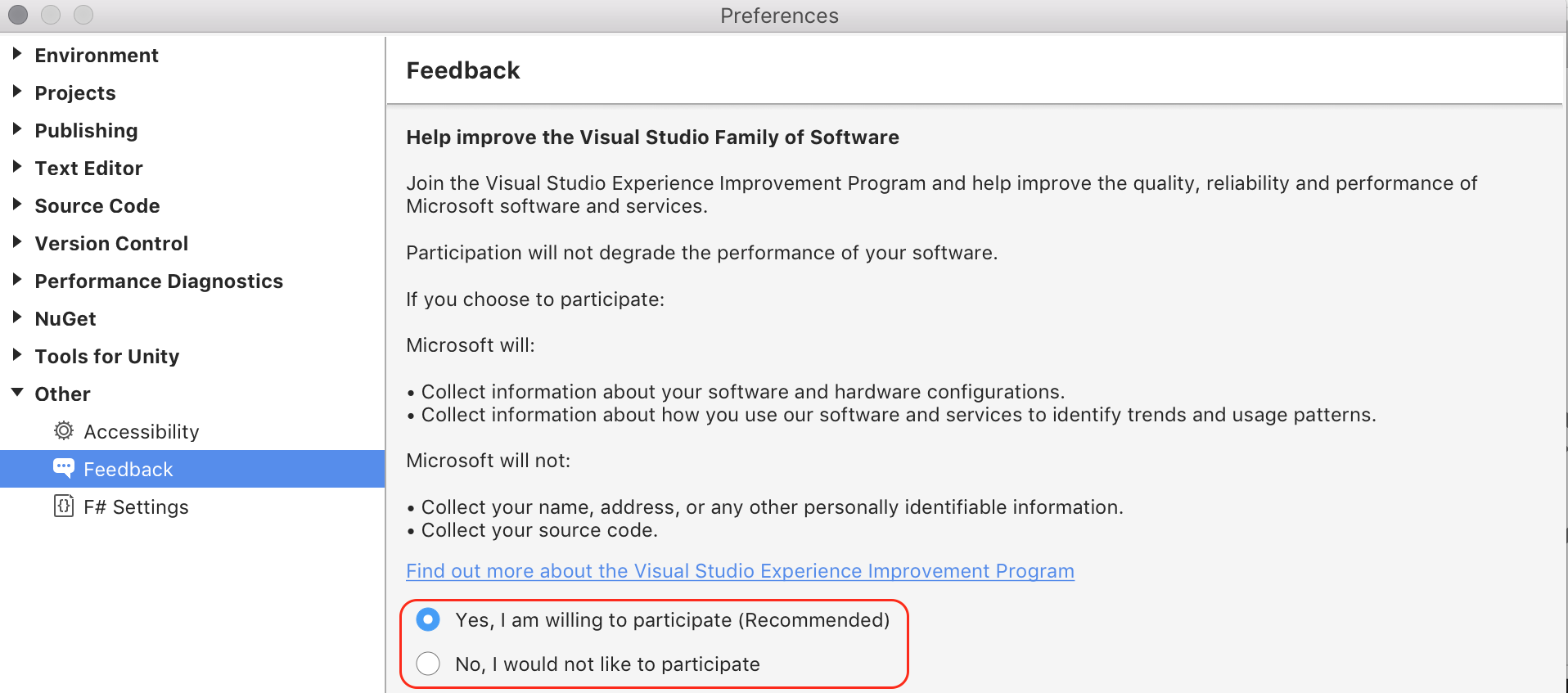
Task: Expand the Environment section
Action: 16,54
